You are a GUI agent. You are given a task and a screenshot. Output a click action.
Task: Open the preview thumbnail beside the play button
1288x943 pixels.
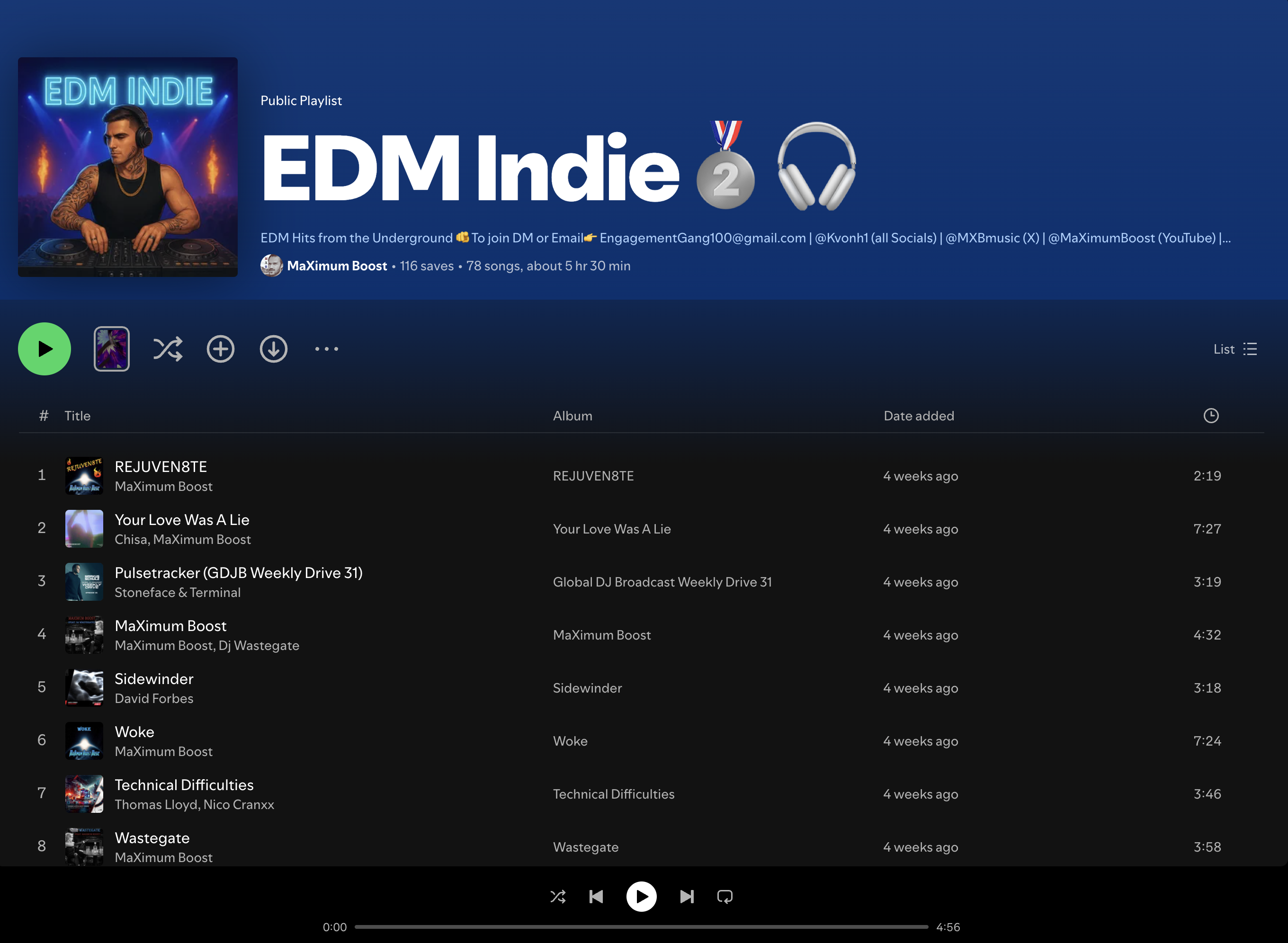coord(111,349)
